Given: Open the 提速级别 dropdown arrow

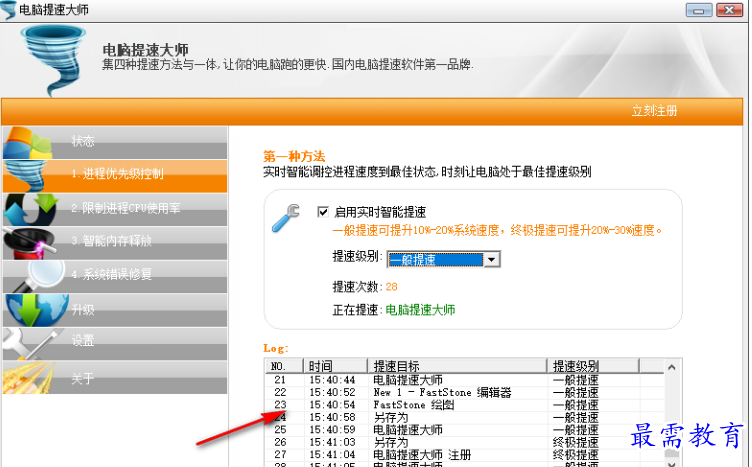Looking at the screenshot, I should coord(492,259).
